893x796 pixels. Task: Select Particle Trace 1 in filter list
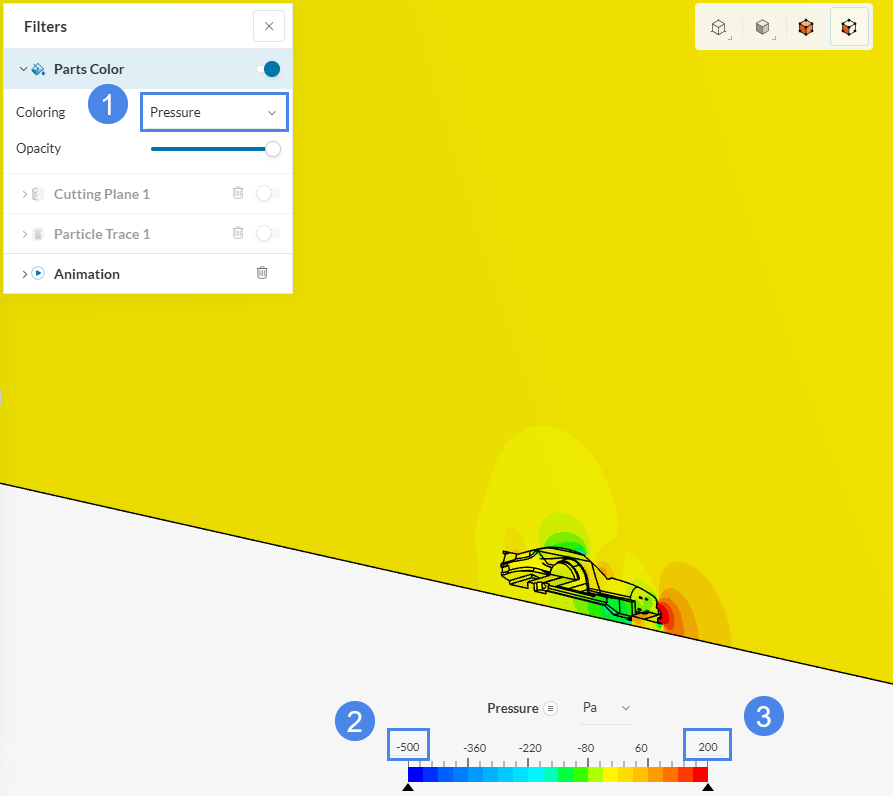click(101, 234)
